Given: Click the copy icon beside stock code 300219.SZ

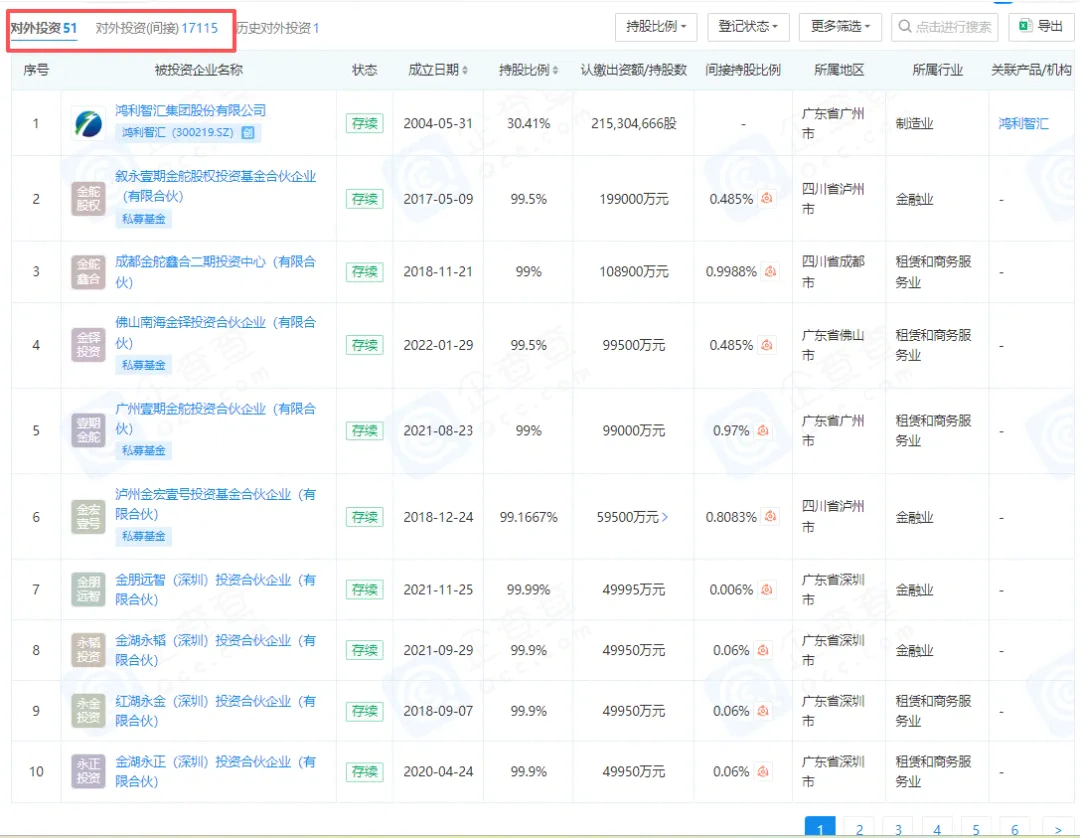Looking at the screenshot, I should 249,132.
